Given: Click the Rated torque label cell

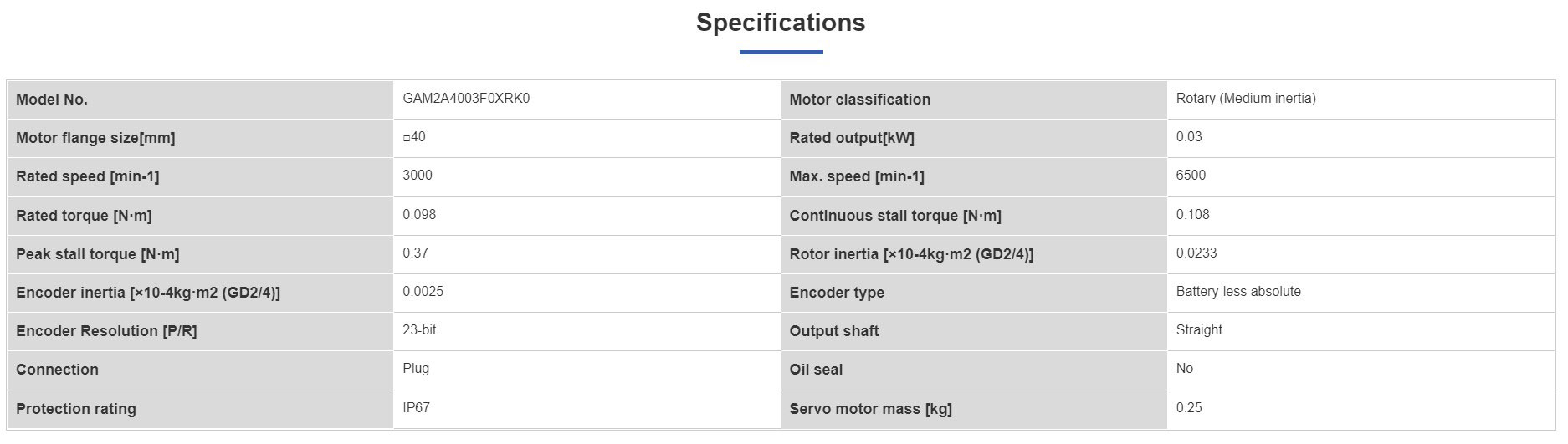Looking at the screenshot, I should 200,216.
